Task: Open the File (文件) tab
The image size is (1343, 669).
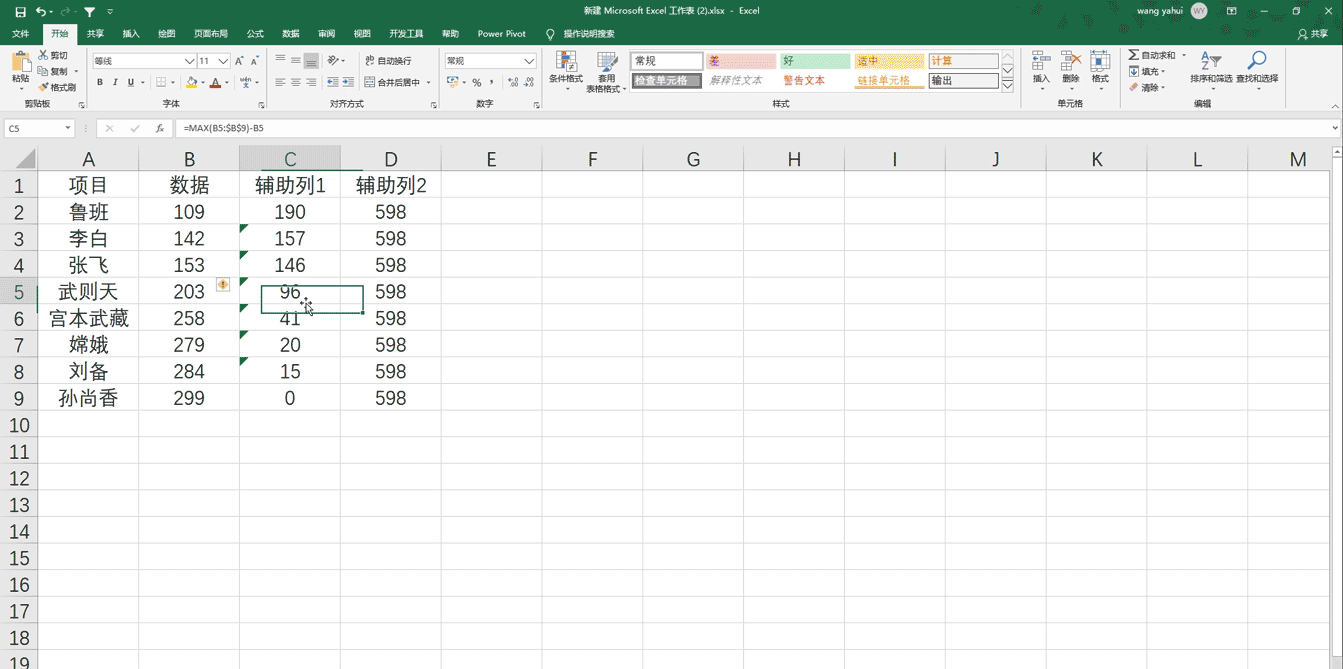Action: pyautogui.click(x=20, y=34)
